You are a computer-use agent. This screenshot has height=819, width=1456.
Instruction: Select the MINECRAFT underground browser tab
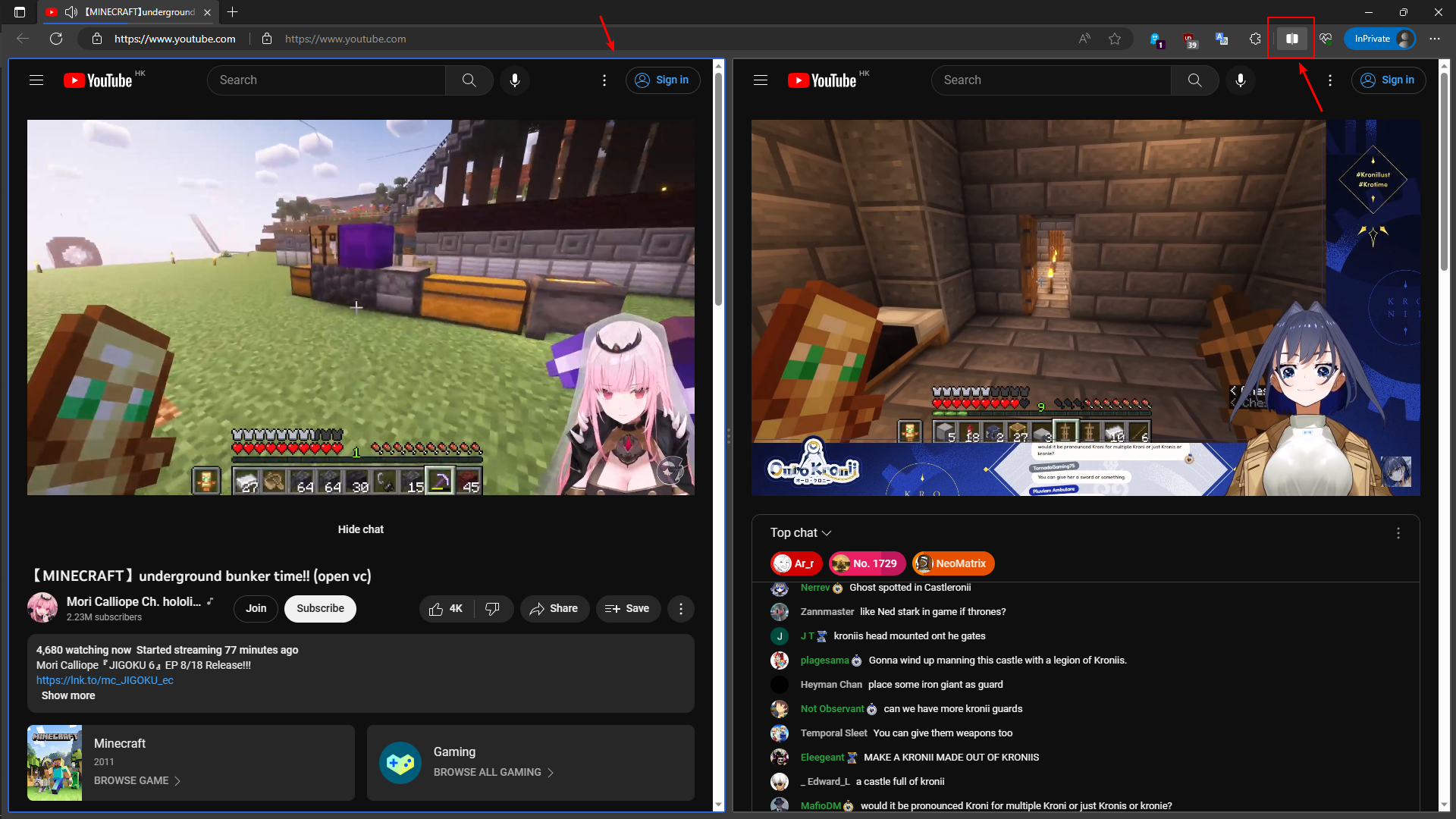(x=127, y=12)
